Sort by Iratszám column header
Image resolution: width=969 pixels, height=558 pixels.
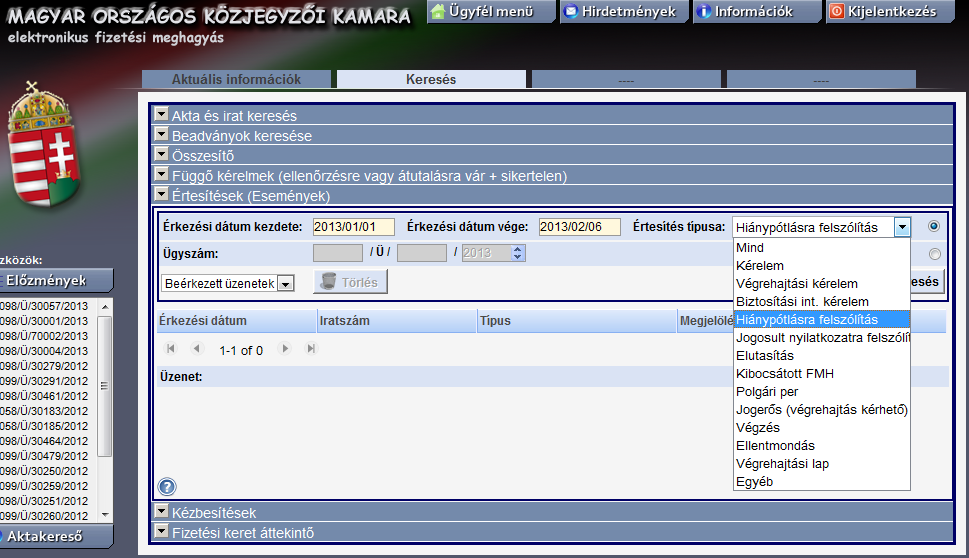(397, 321)
